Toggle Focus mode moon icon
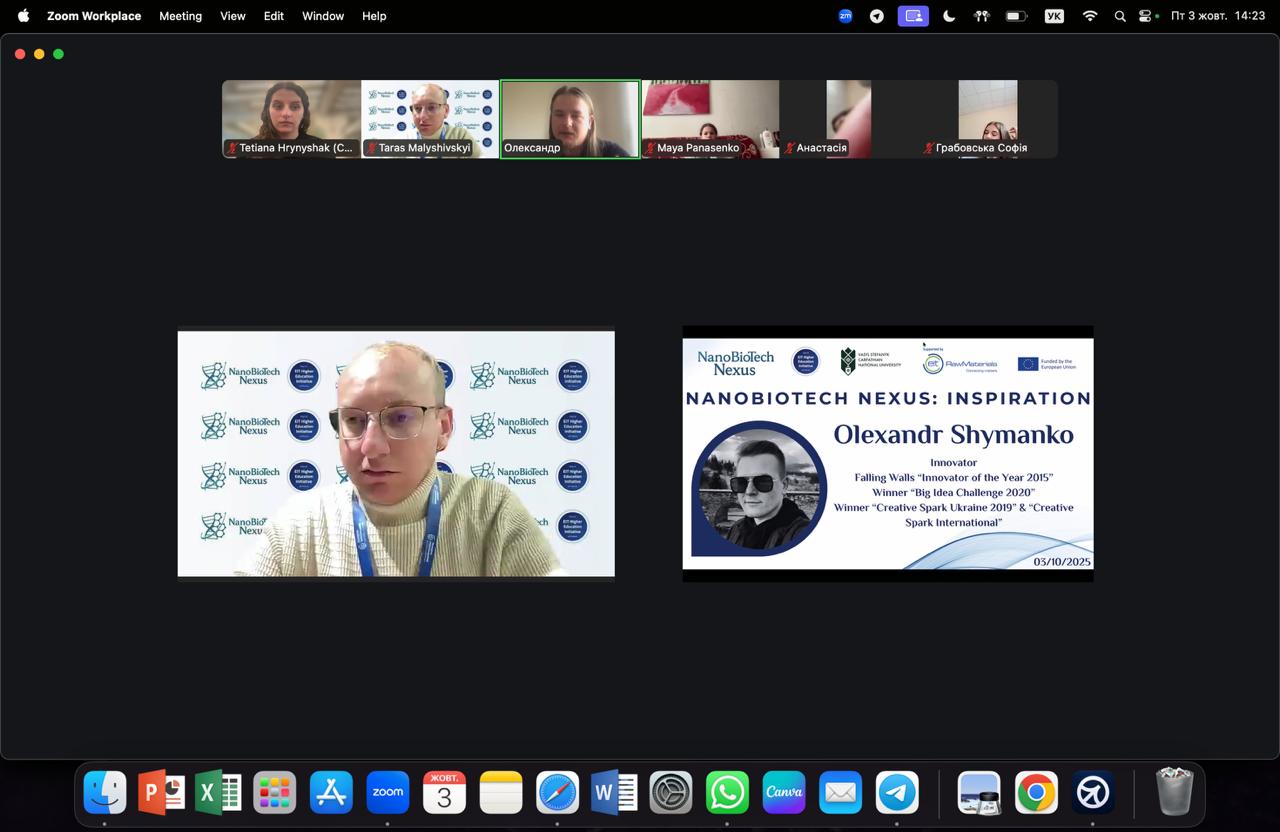The height and width of the screenshot is (832, 1280). click(949, 16)
